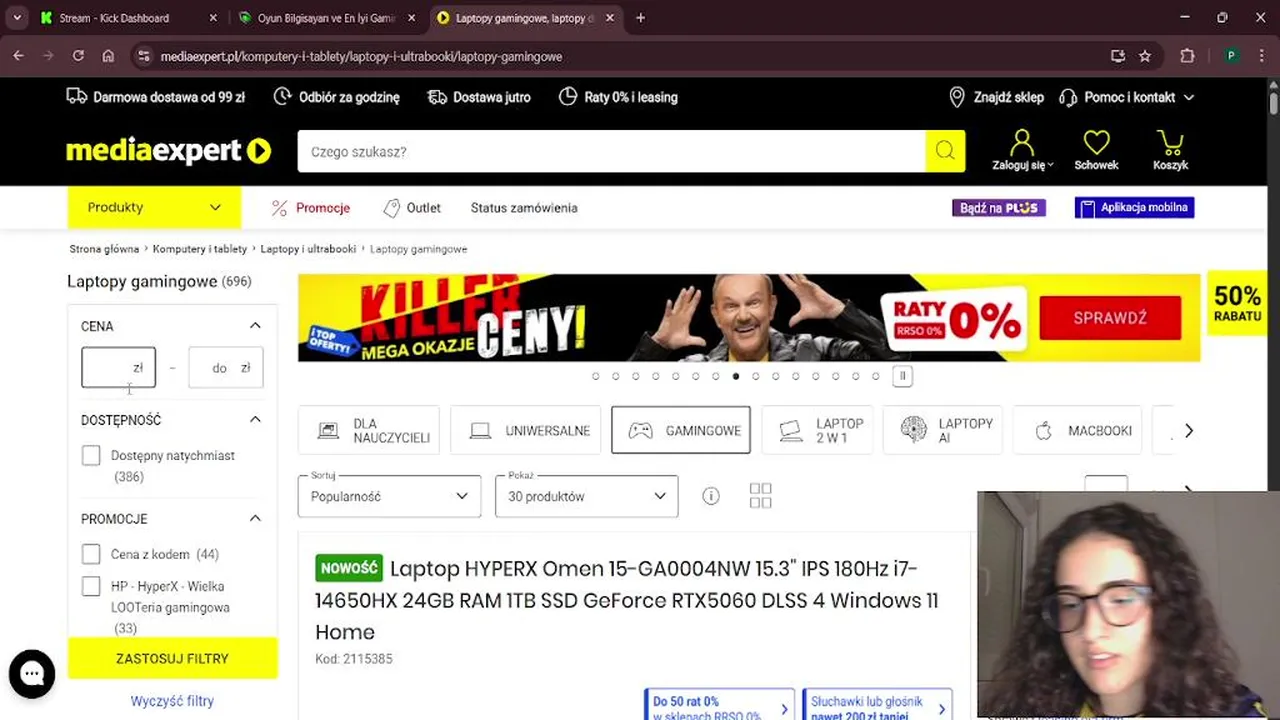Viewport: 1280px width, 720px height.
Task: Click site information icon in address bar
Action: pos(144,56)
